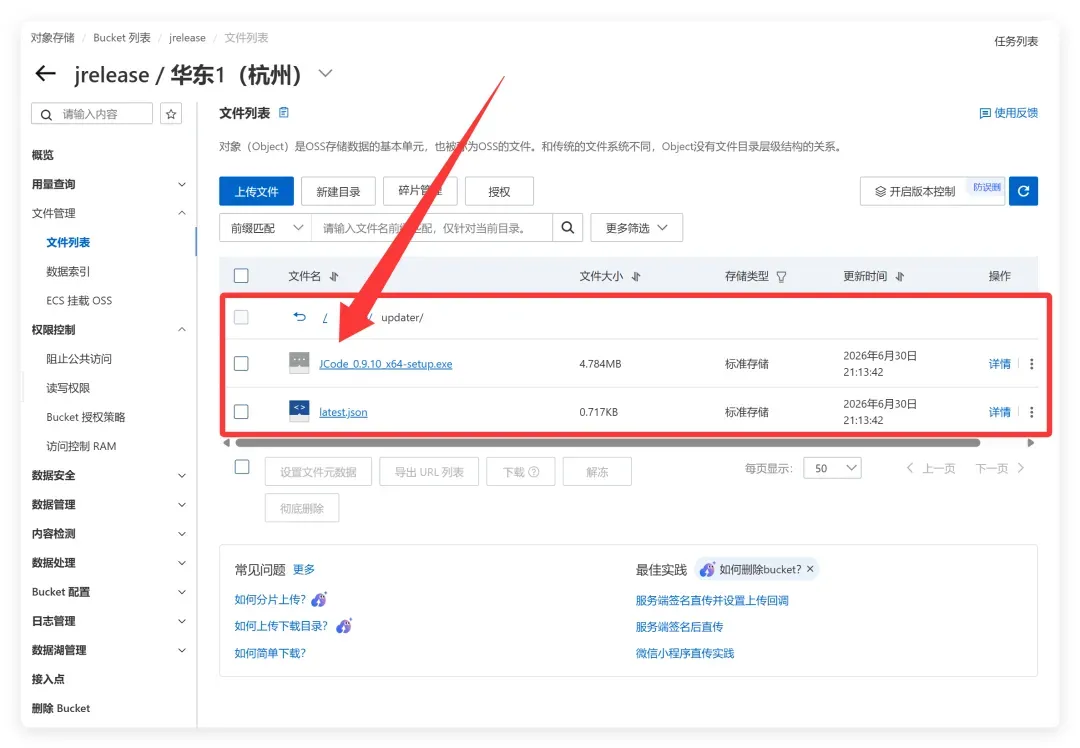Click the 新建目录 button
The width and height of the screenshot is (1080, 748).
click(x=338, y=191)
